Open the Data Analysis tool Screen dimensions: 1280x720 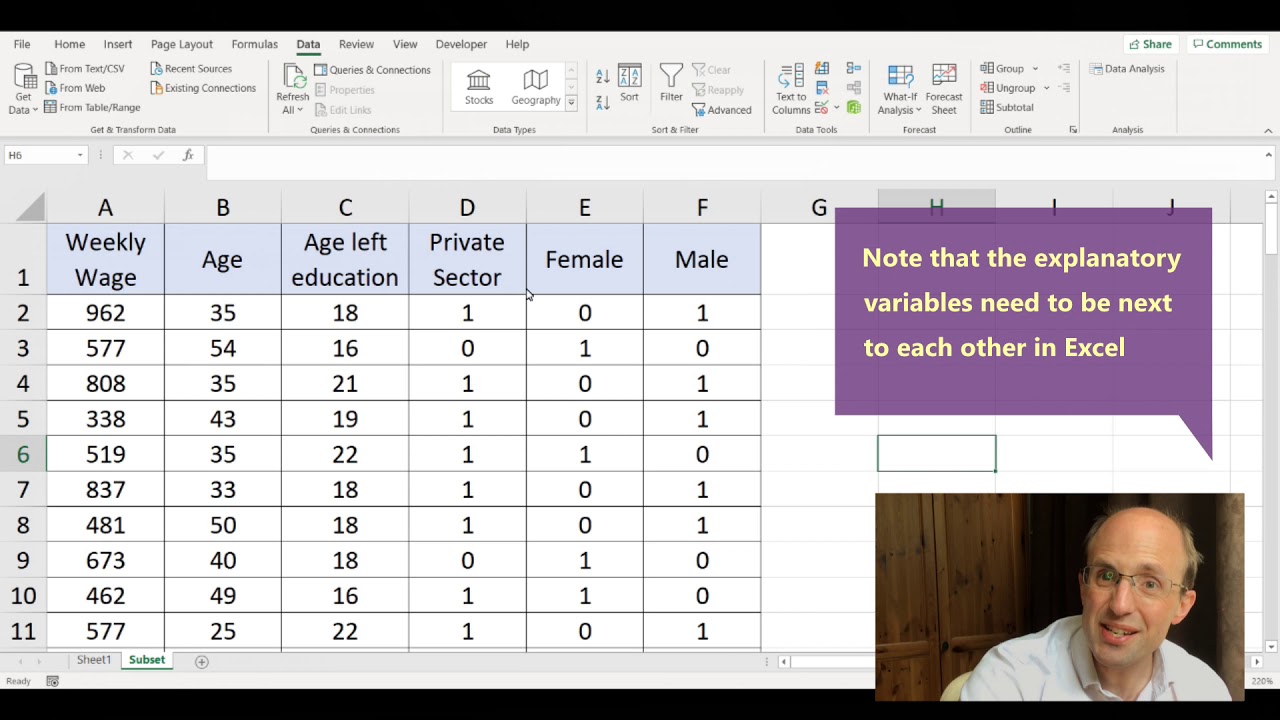pyautogui.click(x=1127, y=69)
